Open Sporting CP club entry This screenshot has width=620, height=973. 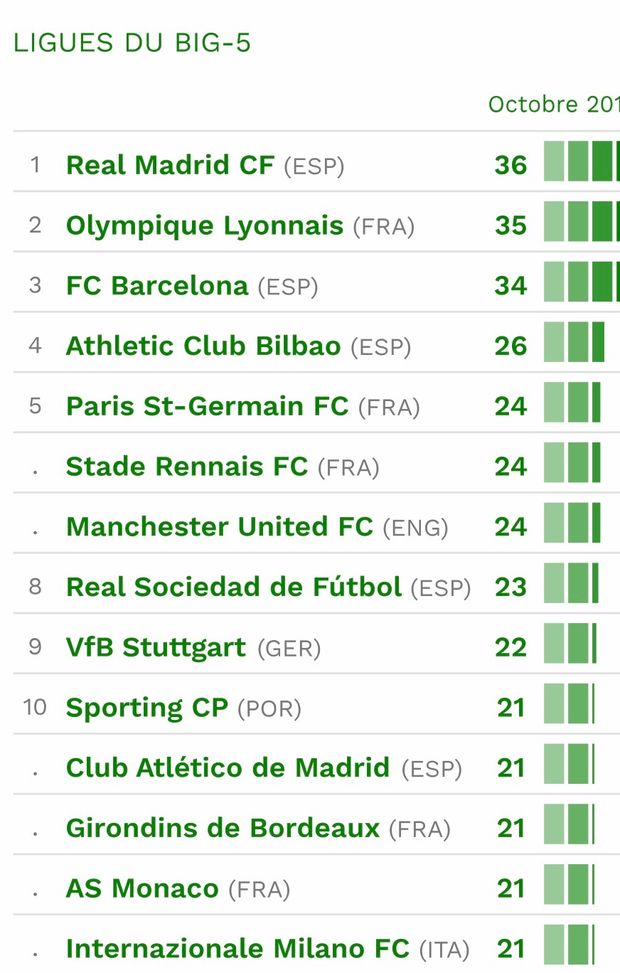146,708
